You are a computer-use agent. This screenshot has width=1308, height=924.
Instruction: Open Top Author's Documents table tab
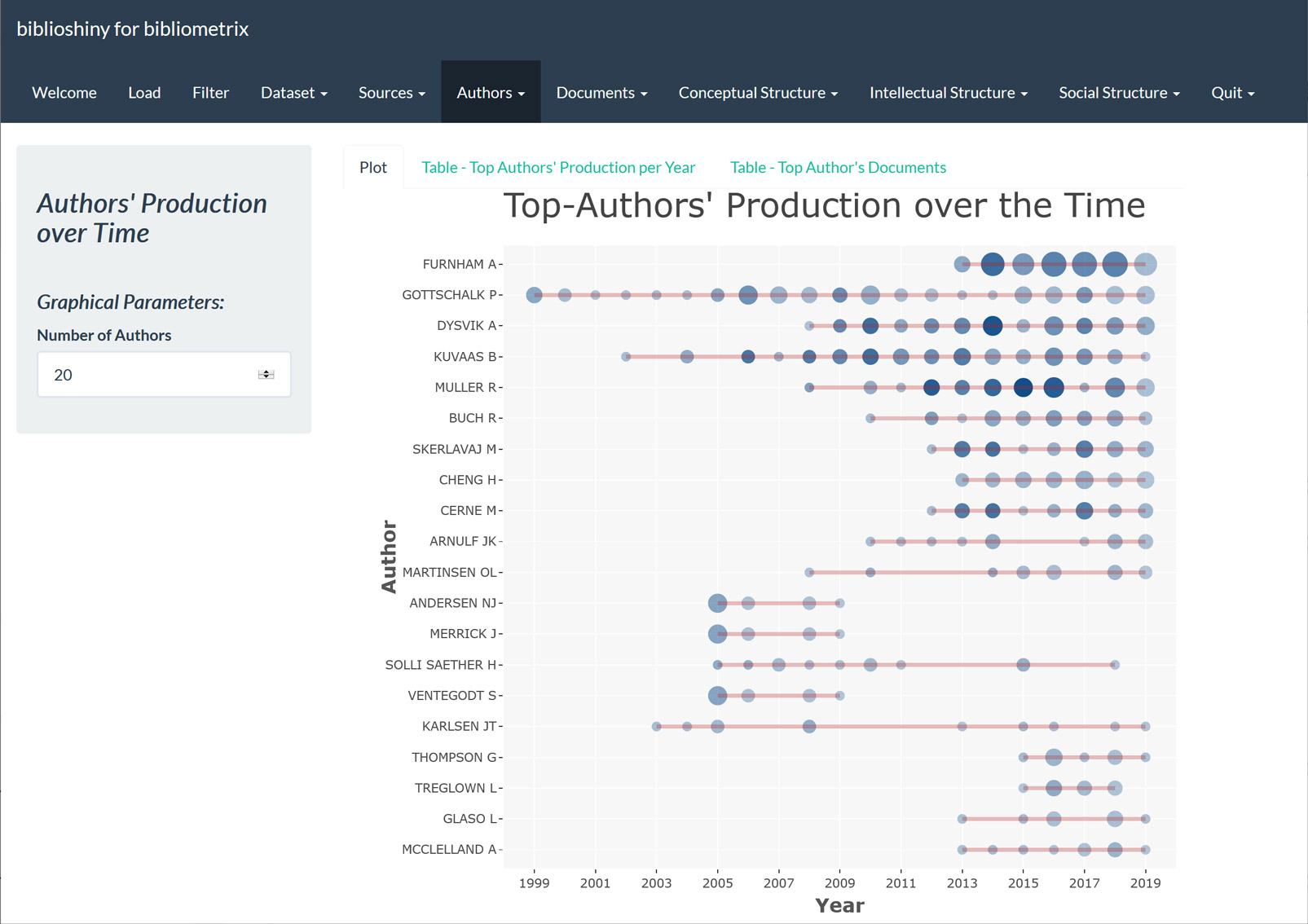click(838, 167)
